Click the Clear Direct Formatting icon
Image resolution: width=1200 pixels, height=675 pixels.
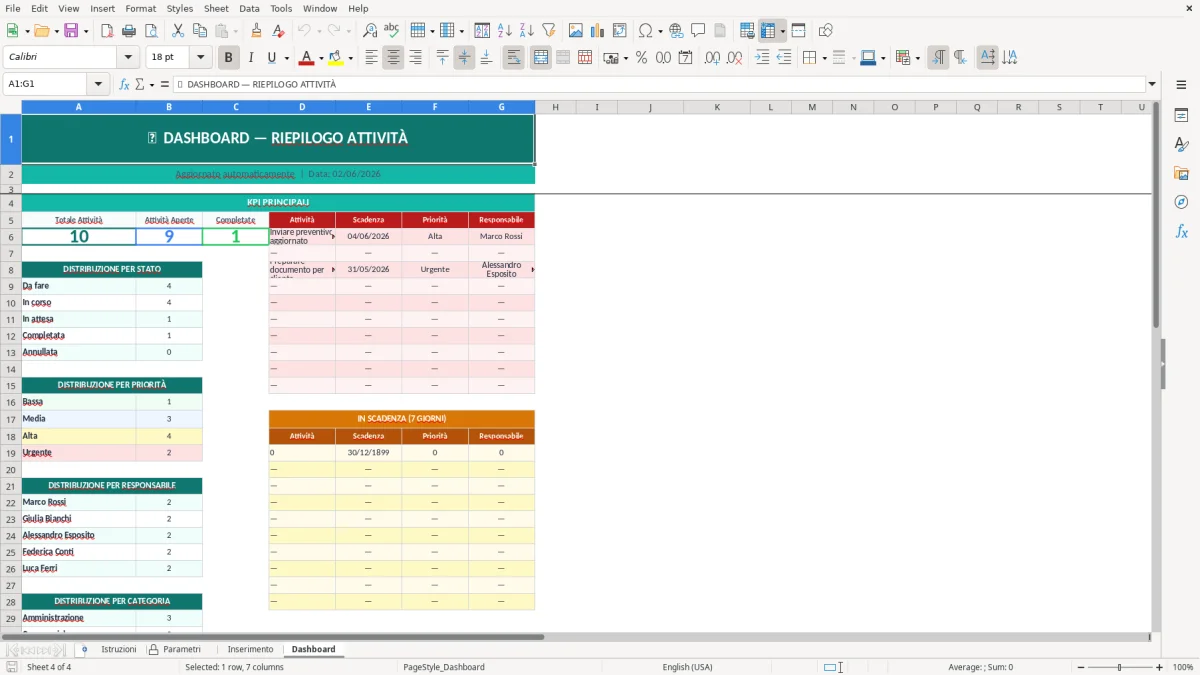click(x=279, y=31)
